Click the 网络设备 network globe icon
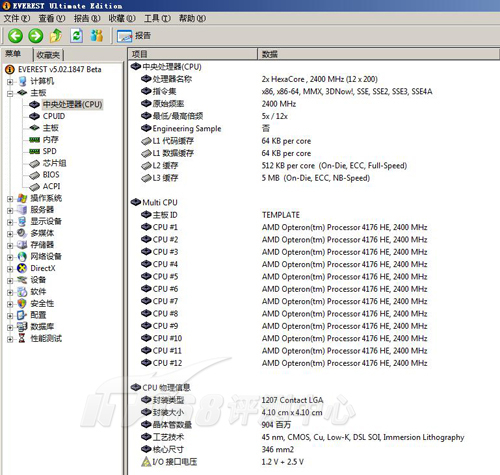 [x=22, y=257]
